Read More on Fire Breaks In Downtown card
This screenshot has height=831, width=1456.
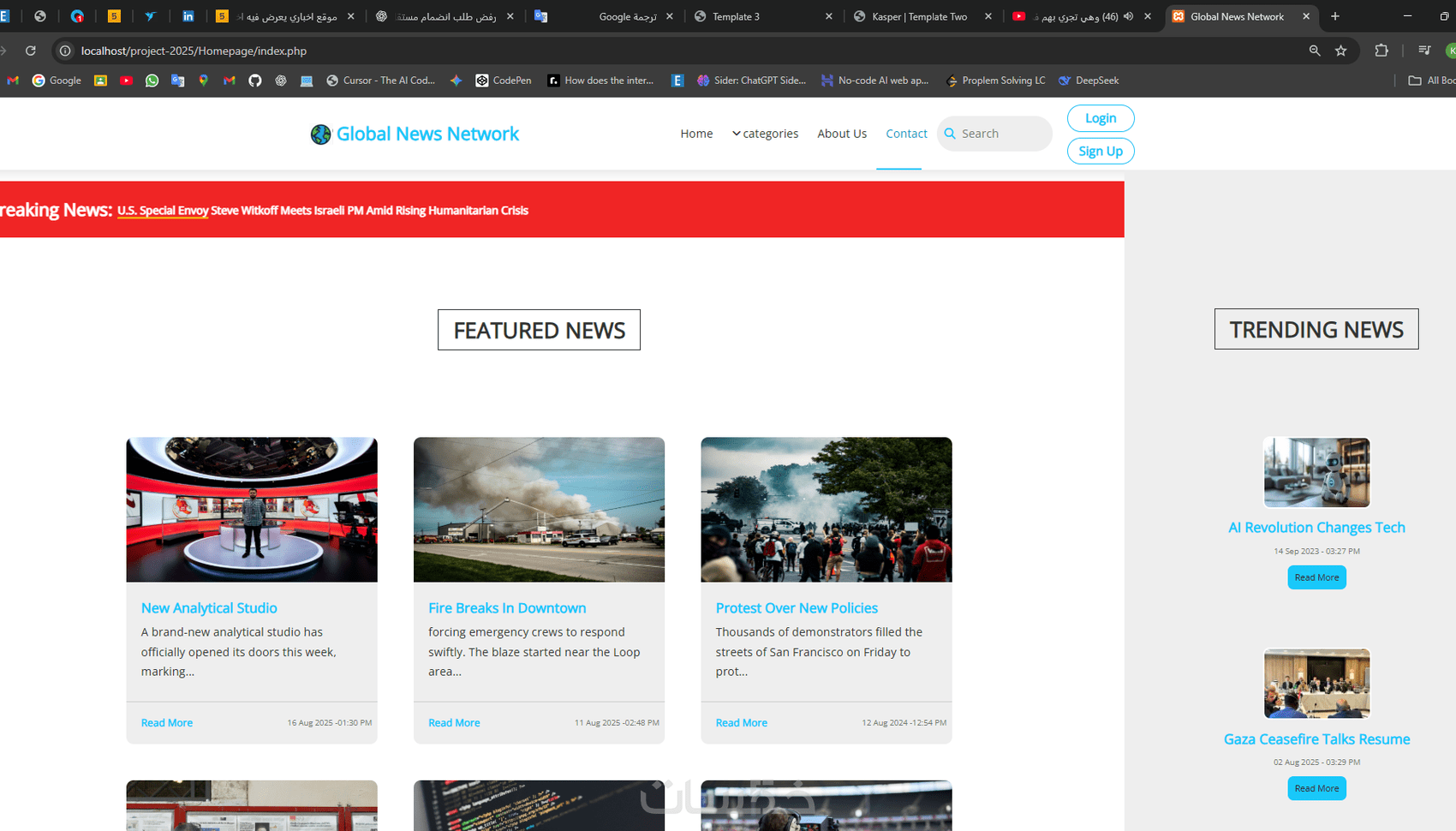tap(454, 723)
